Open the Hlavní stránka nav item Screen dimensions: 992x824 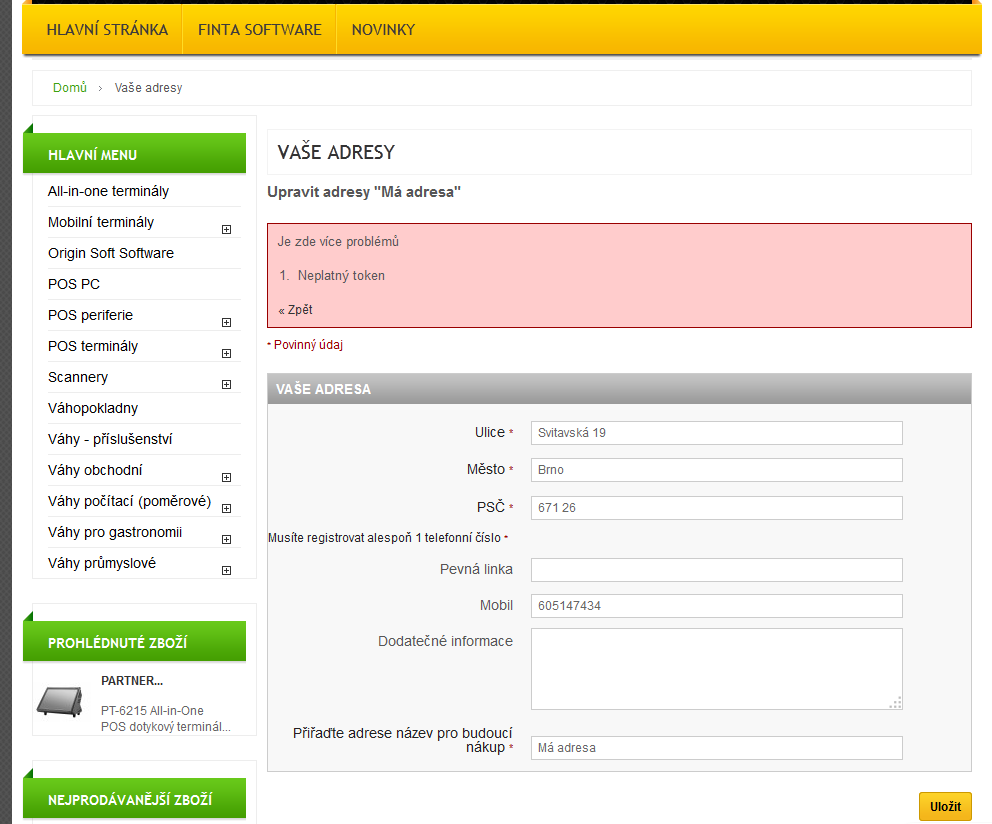pos(107,30)
